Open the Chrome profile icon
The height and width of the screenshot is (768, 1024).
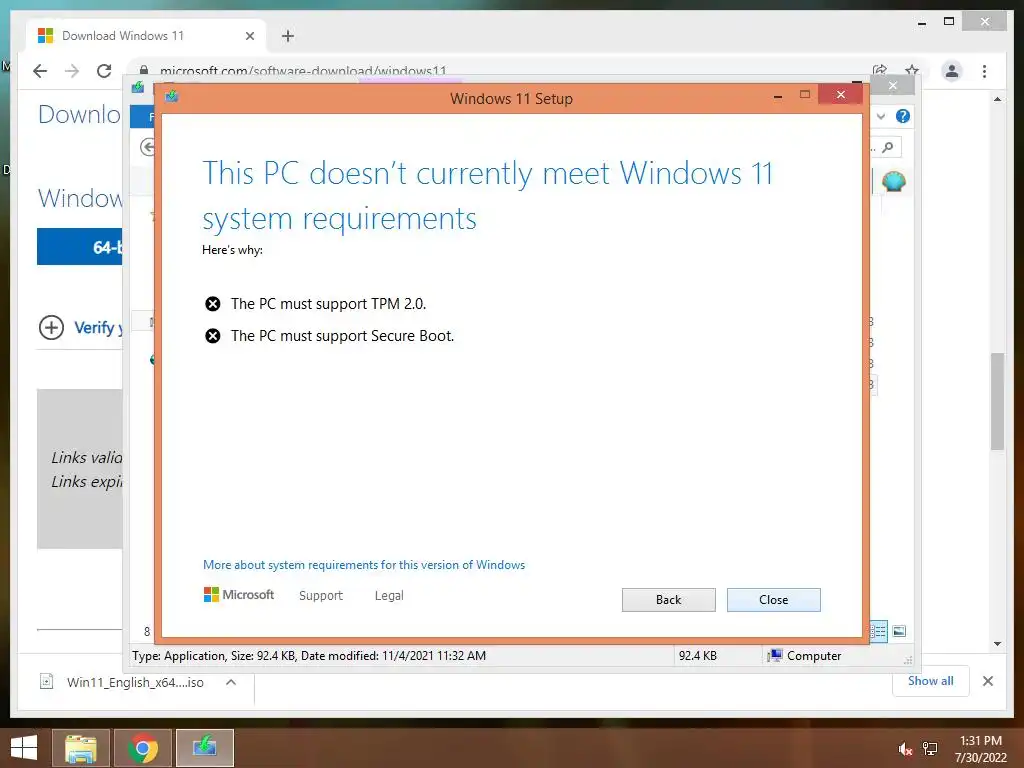tap(952, 71)
